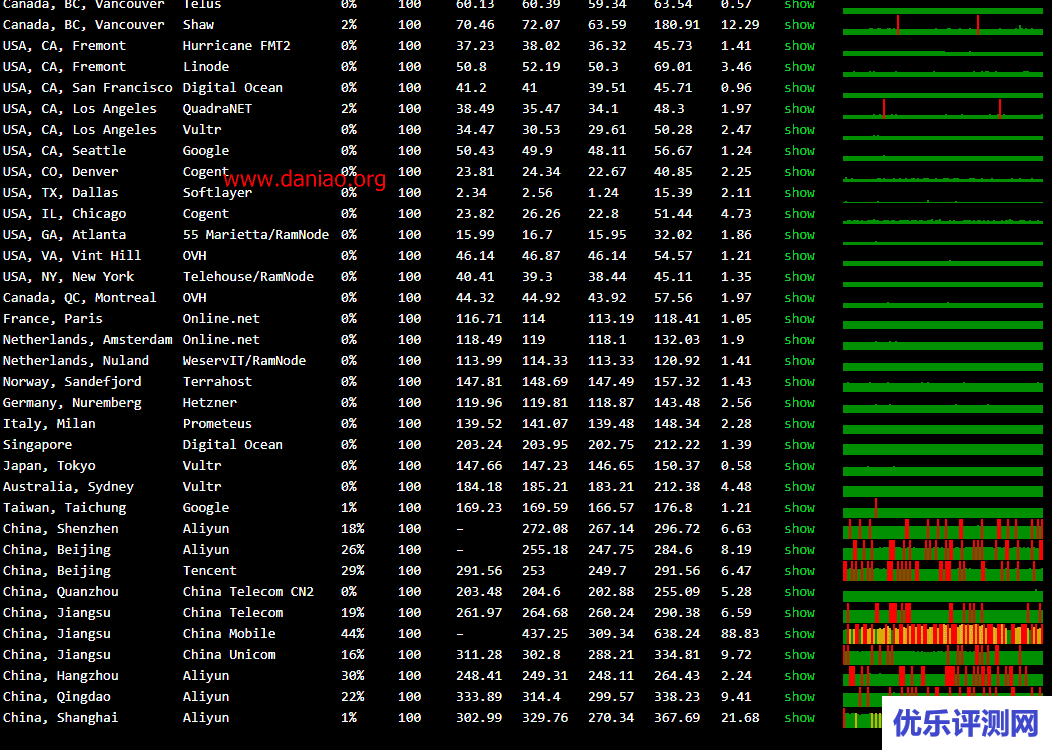Open 'show' link for Qingdao Aliyun
The width and height of the screenshot is (1052, 750).
pyautogui.click(x=800, y=697)
